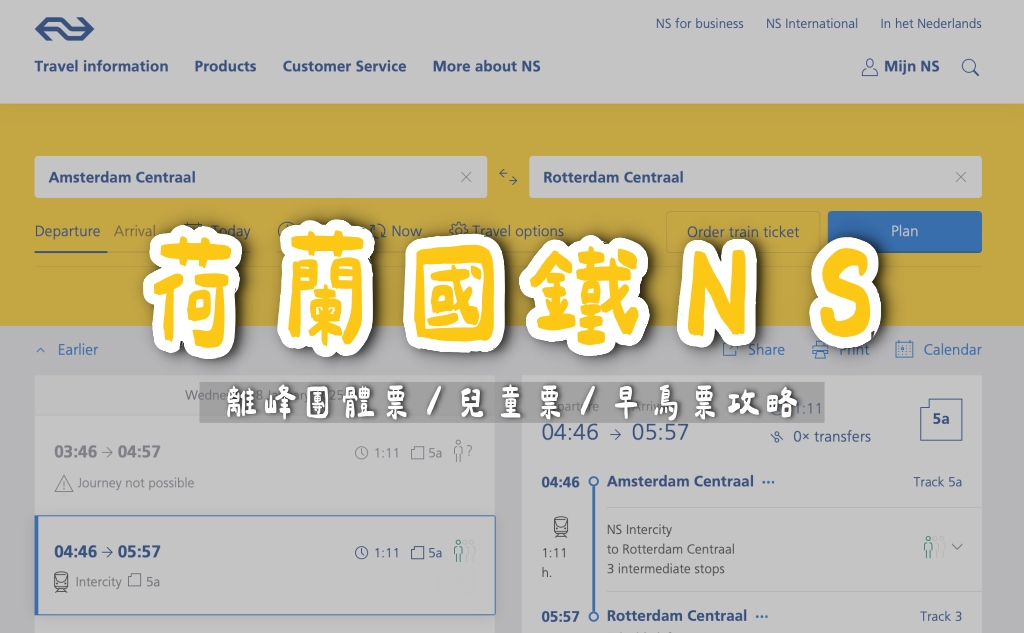Viewport: 1024px width, 633px height.
Task: Open Travel options gear settings
Action: [x=458, y=231]
